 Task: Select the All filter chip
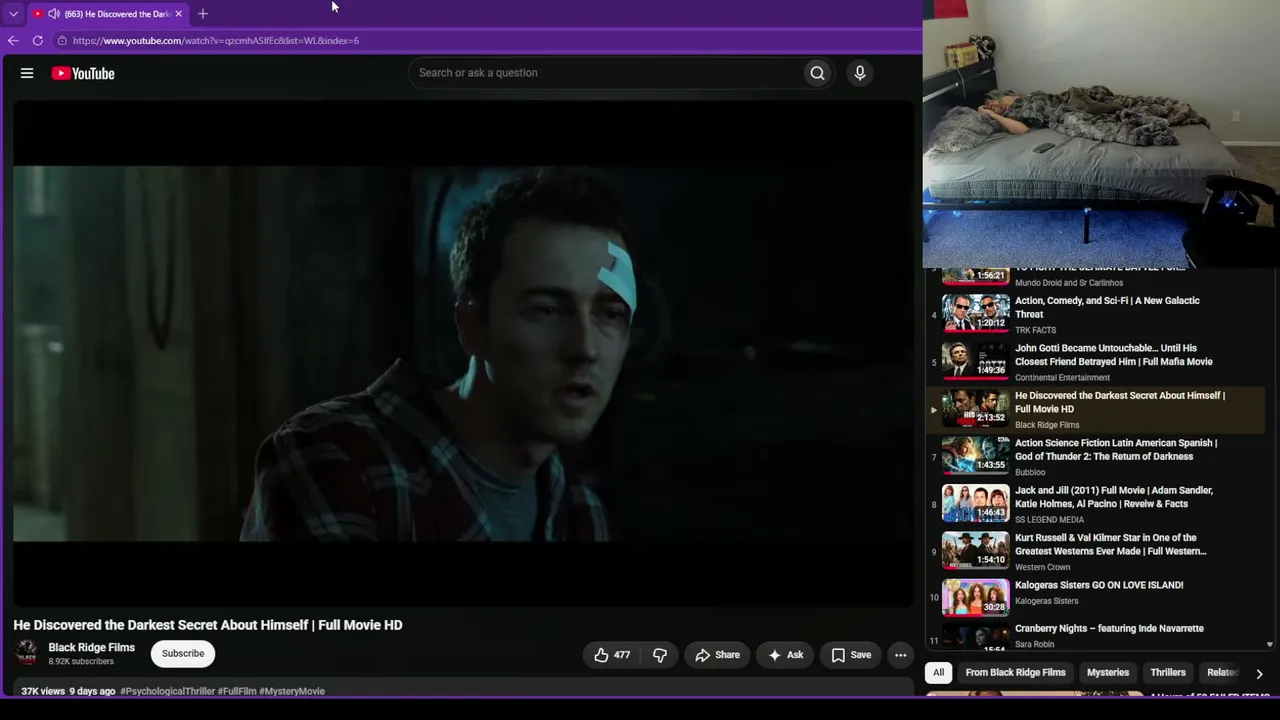pos(938,673)
